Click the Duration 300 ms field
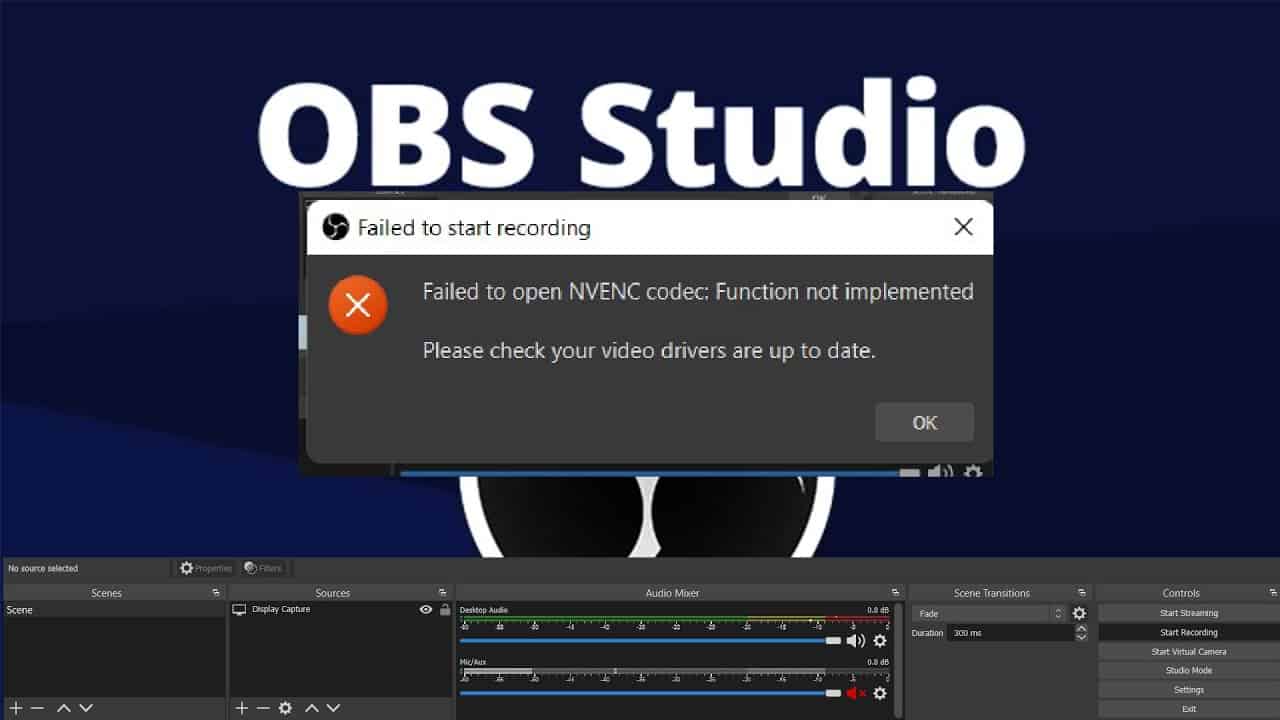This screenshot has width=1280, height=720. pyautogui.click(x=1010, y=633)
